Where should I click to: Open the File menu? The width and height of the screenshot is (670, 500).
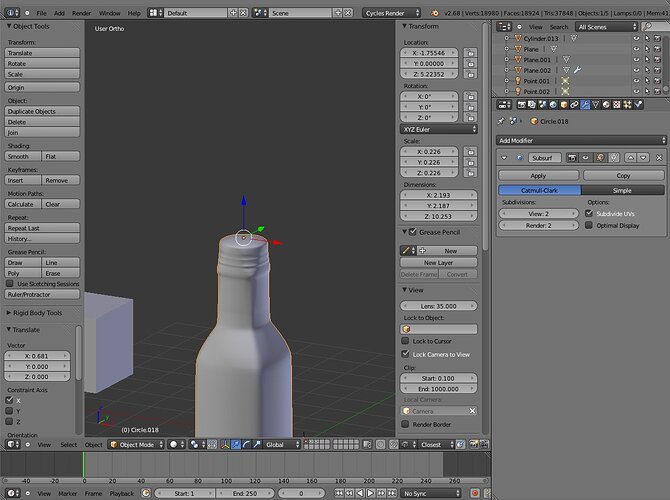pos(41,13)
